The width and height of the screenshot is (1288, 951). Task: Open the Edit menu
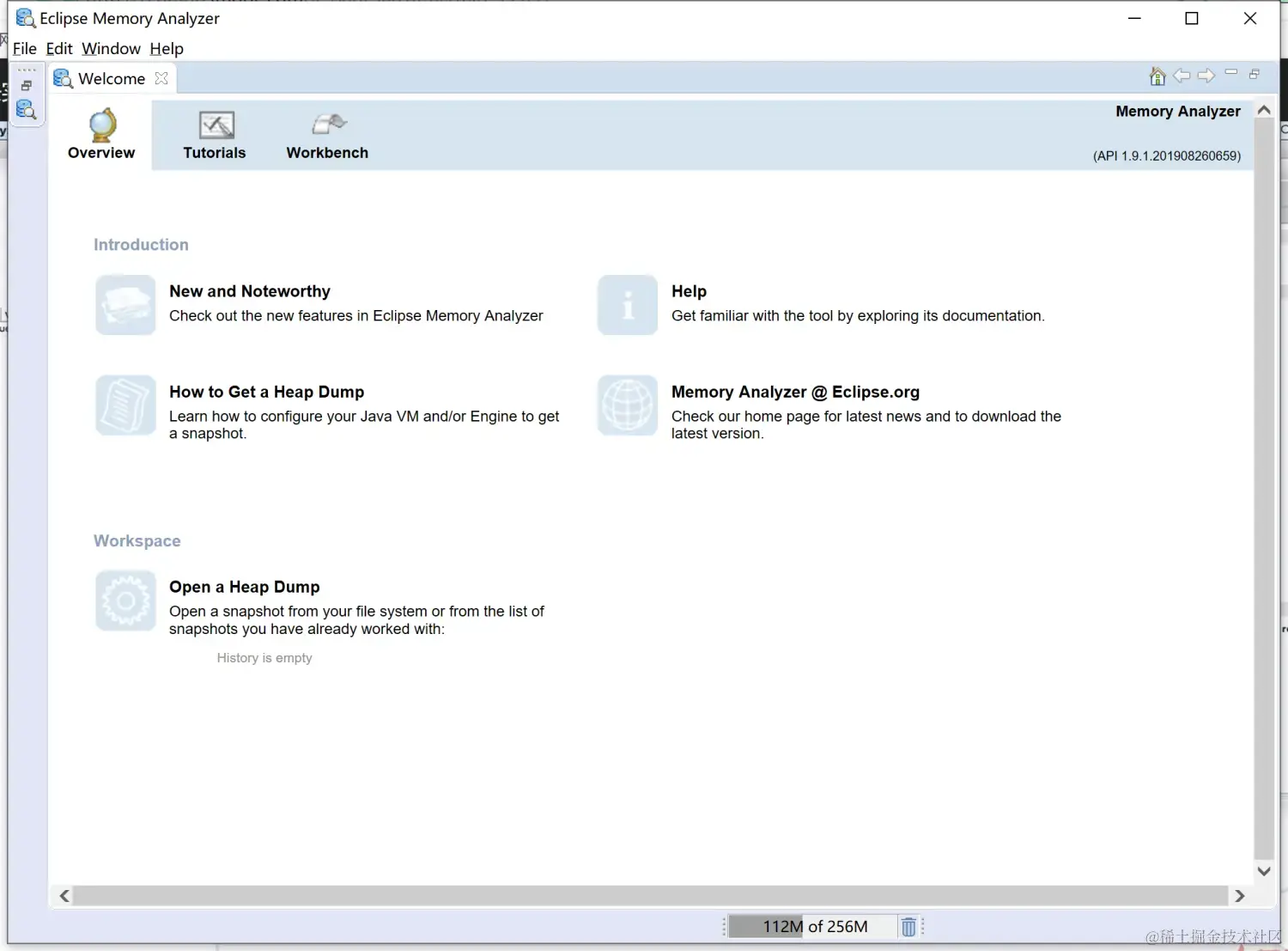pyautogui.click(x=59, y=49)
